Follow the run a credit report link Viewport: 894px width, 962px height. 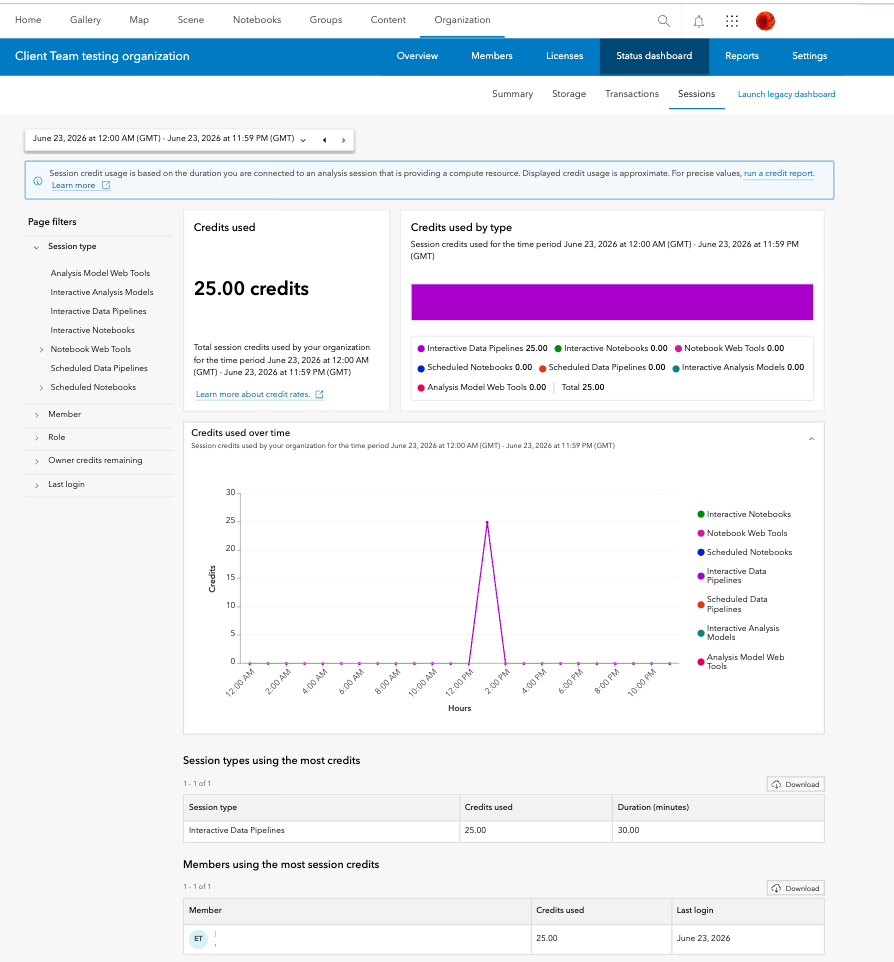pyautogui.click(x=779, y=174)
